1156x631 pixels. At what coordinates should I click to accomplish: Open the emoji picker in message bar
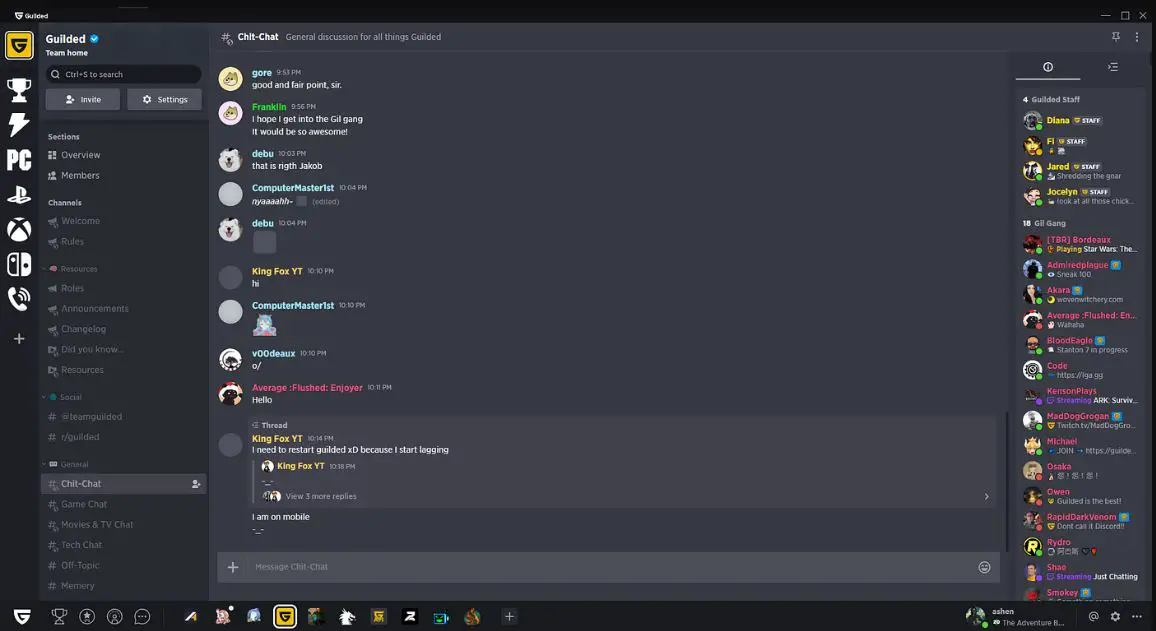coord(984,566)
